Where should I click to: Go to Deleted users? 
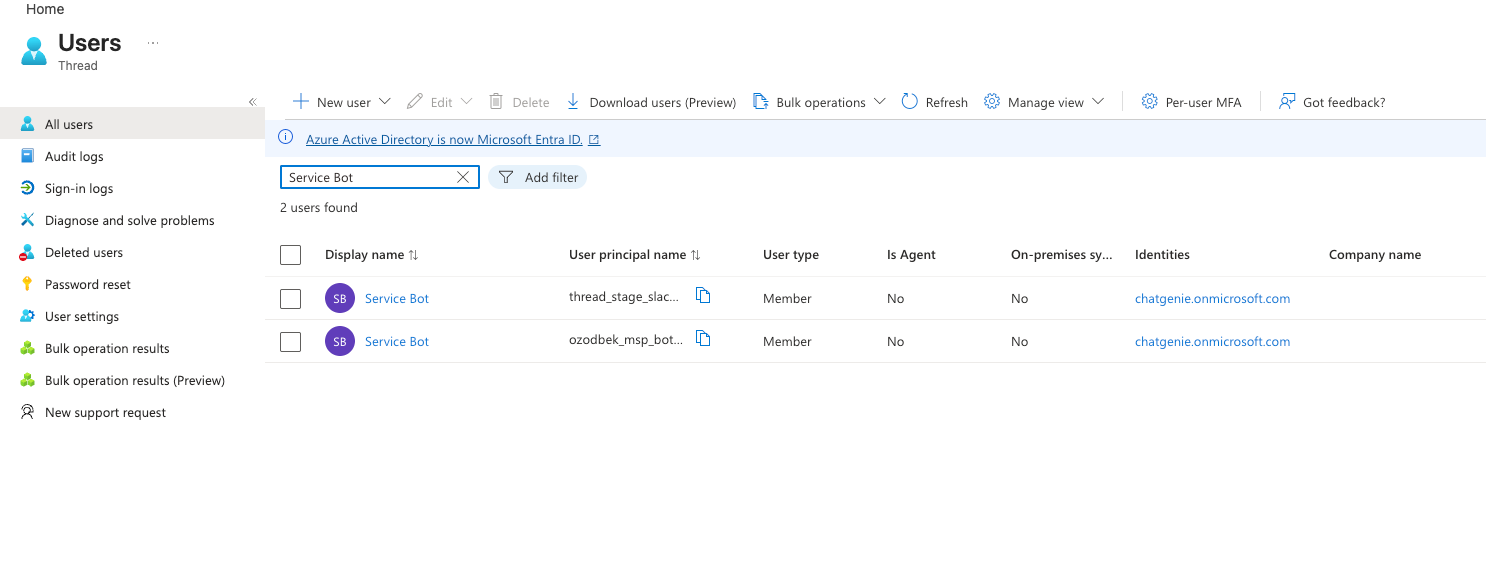84,252
